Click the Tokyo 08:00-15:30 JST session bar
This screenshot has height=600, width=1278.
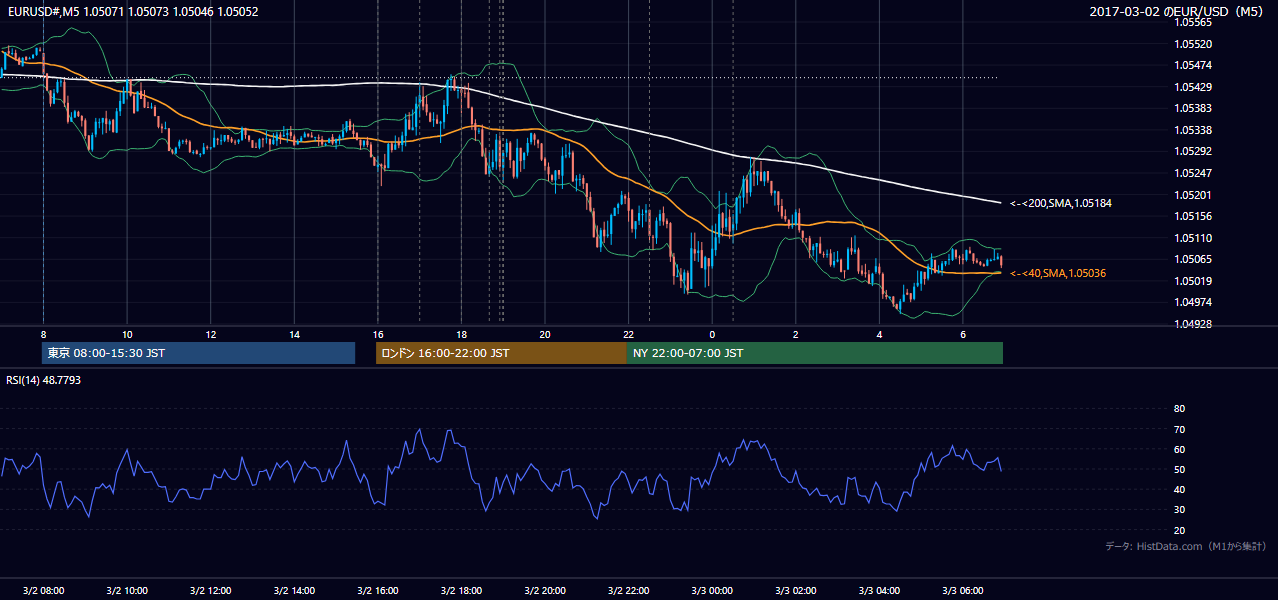tap(199, 353)
